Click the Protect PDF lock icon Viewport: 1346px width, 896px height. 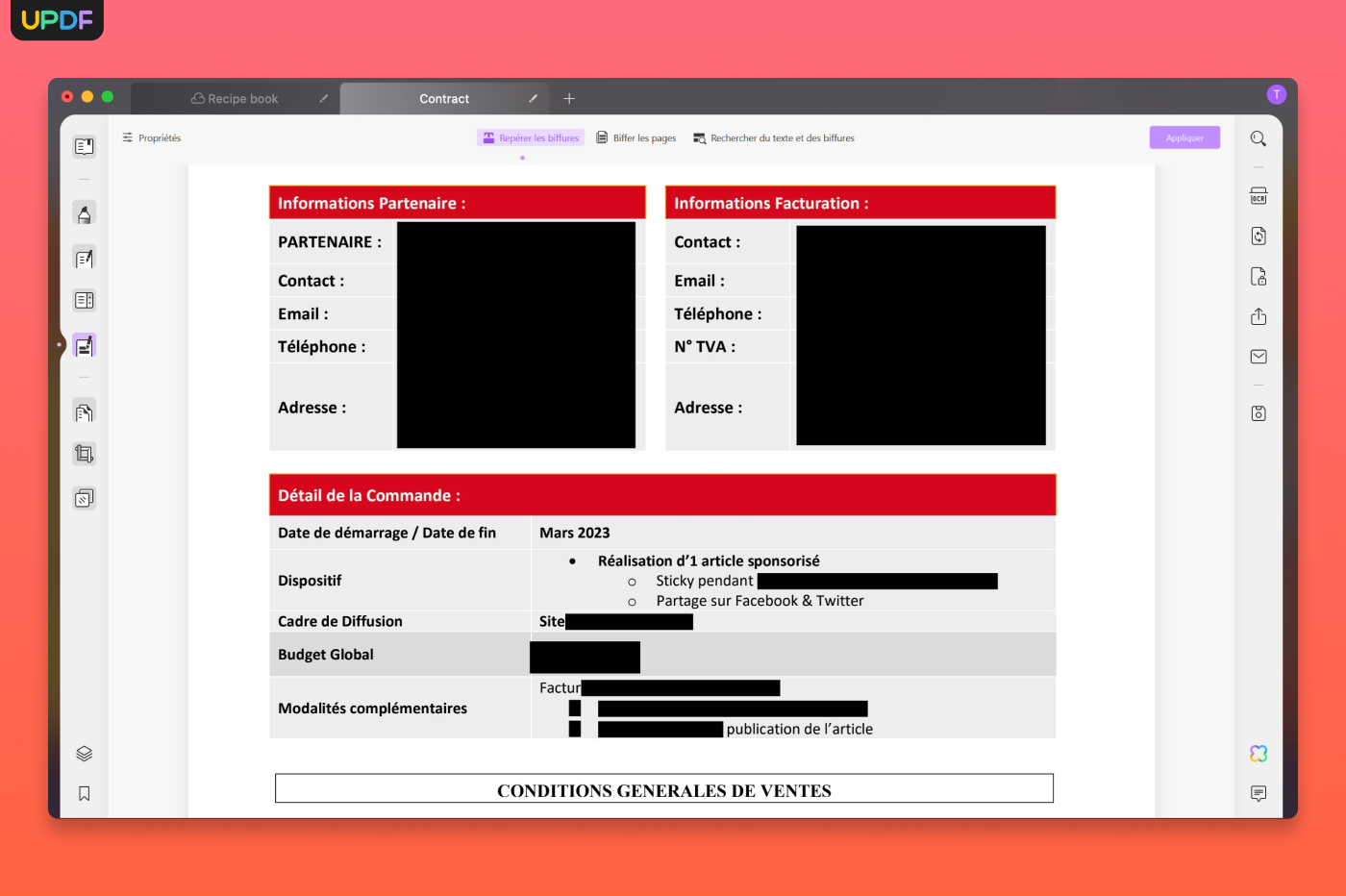[1259, 277]
